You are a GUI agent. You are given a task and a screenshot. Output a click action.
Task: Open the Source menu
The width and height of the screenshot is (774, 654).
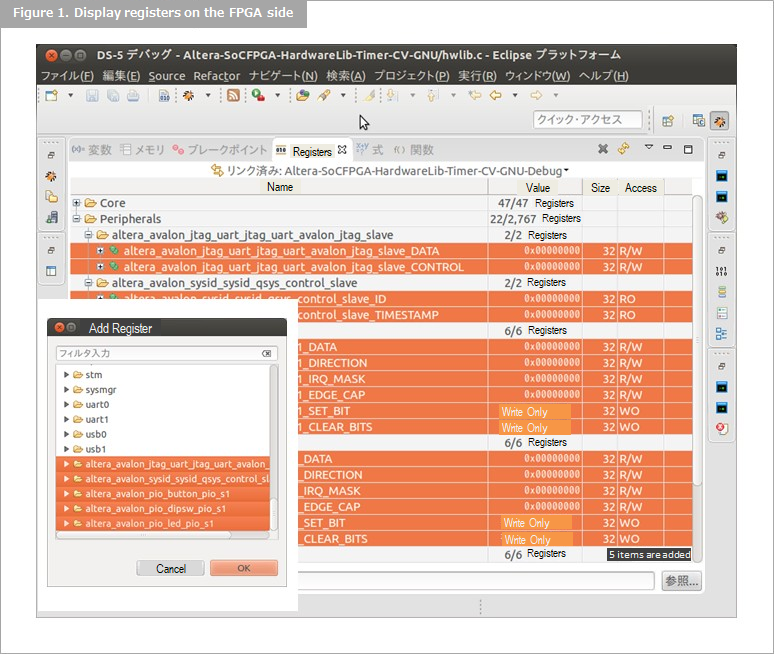(166, 76)
